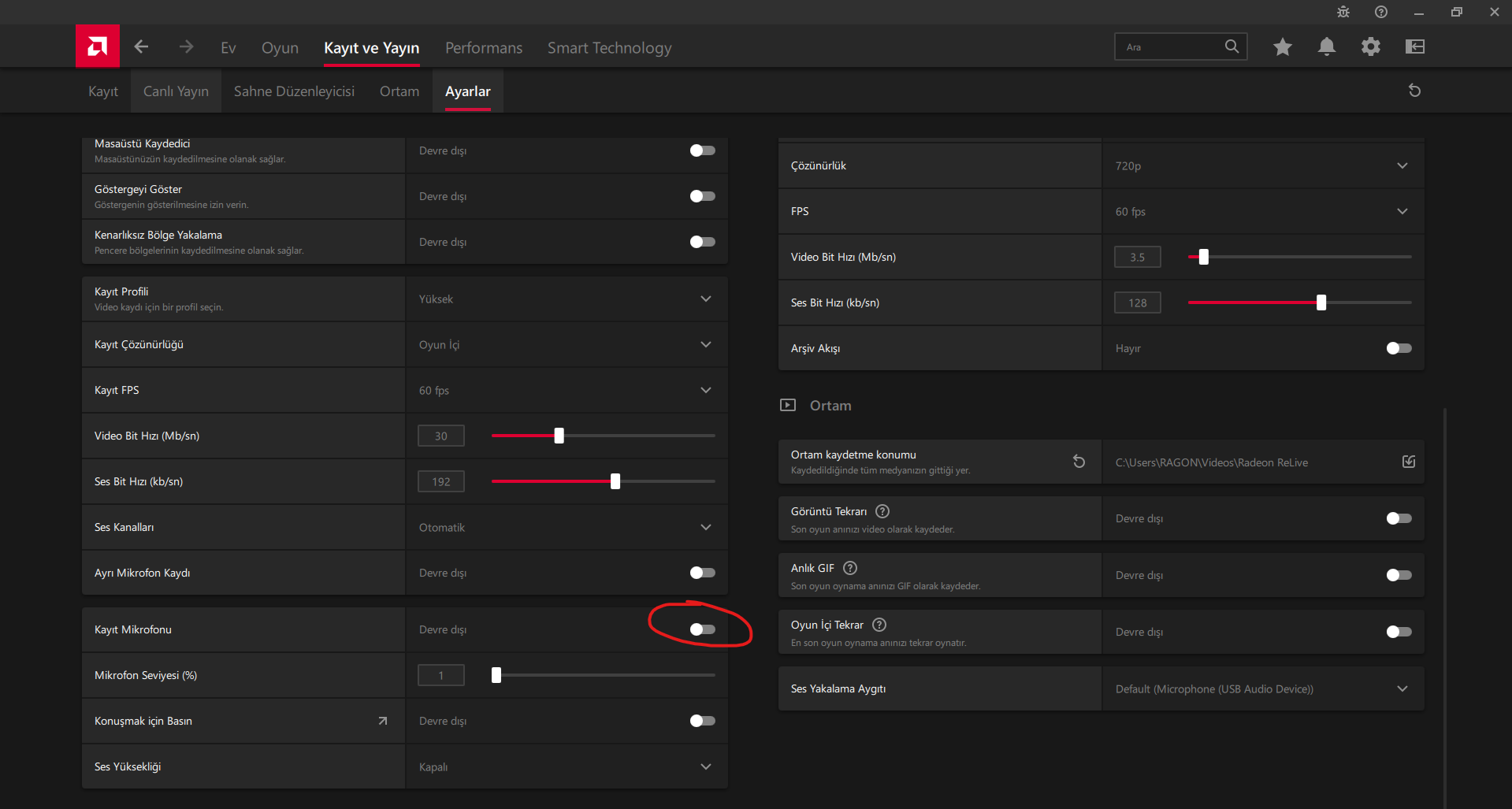Toggle Masaüstü Kaydedici on

[702, 150]
